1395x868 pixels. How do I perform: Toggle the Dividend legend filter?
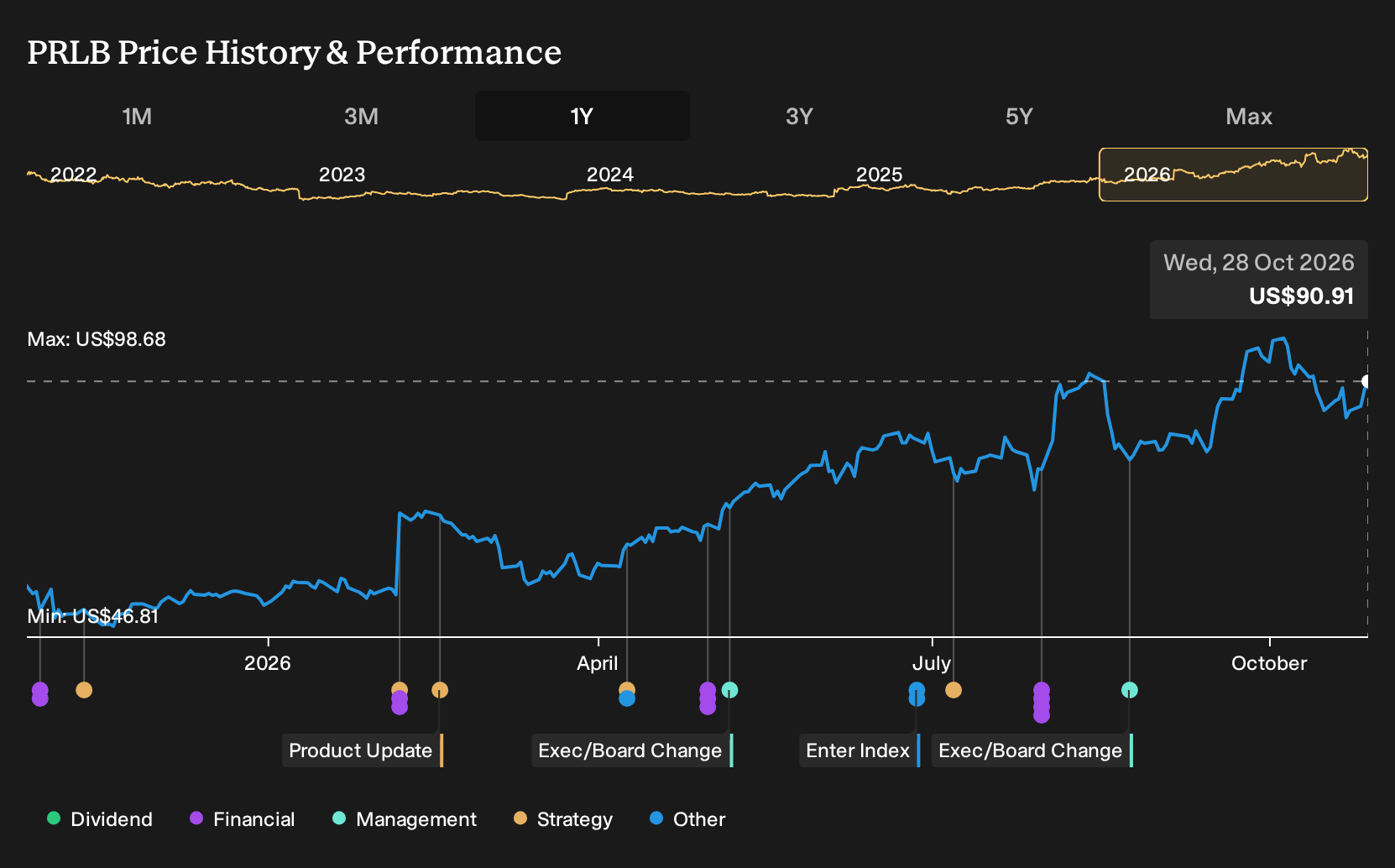pos(100,818)
